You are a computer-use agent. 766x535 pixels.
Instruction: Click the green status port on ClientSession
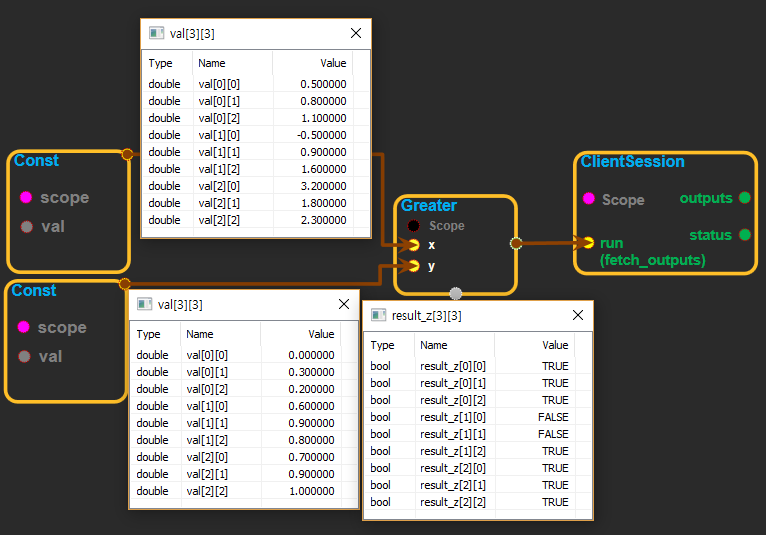coord(744,235)
